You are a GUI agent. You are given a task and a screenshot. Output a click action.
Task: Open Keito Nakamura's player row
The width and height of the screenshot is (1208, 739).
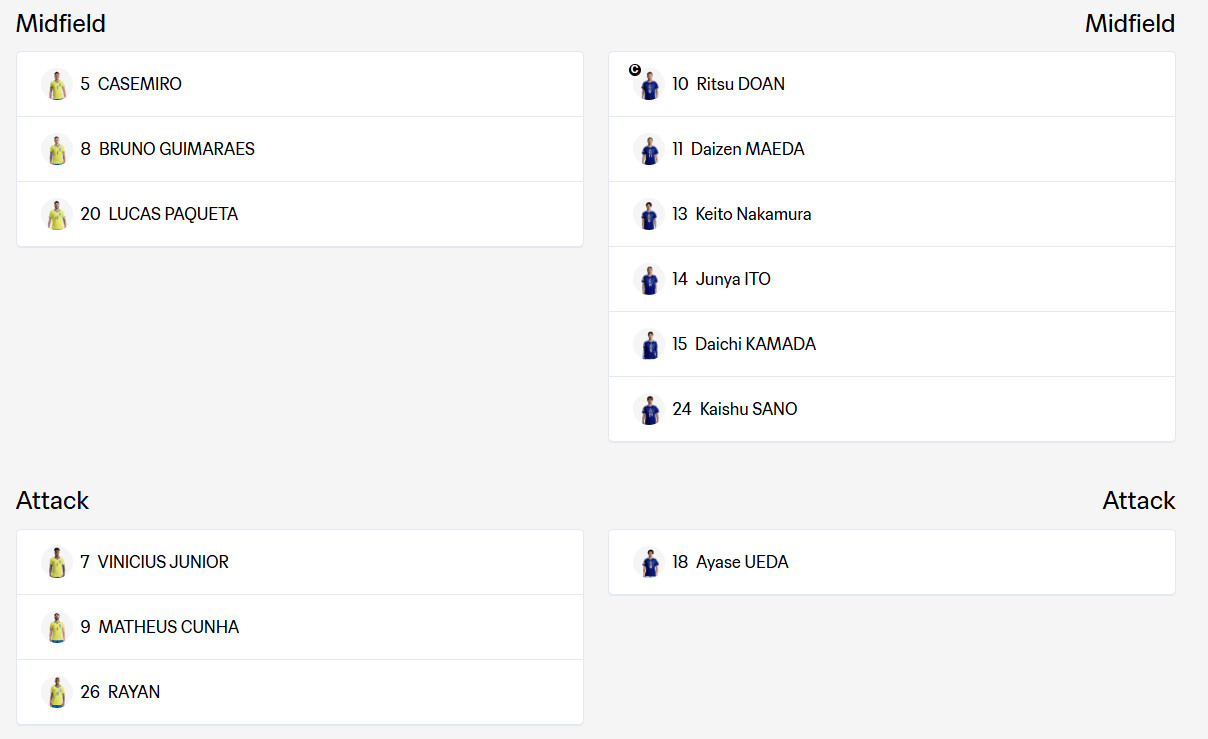(892, 214)
